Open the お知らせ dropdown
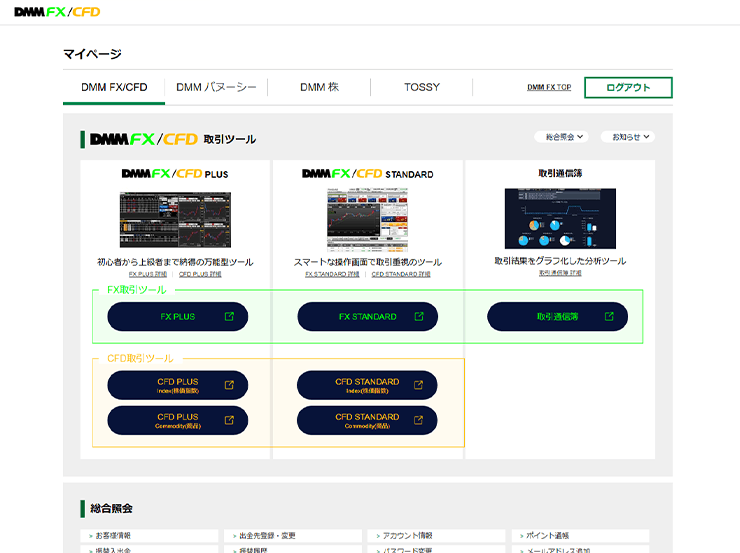This screenshot has height=553, width=740. [x=628, y=137]
